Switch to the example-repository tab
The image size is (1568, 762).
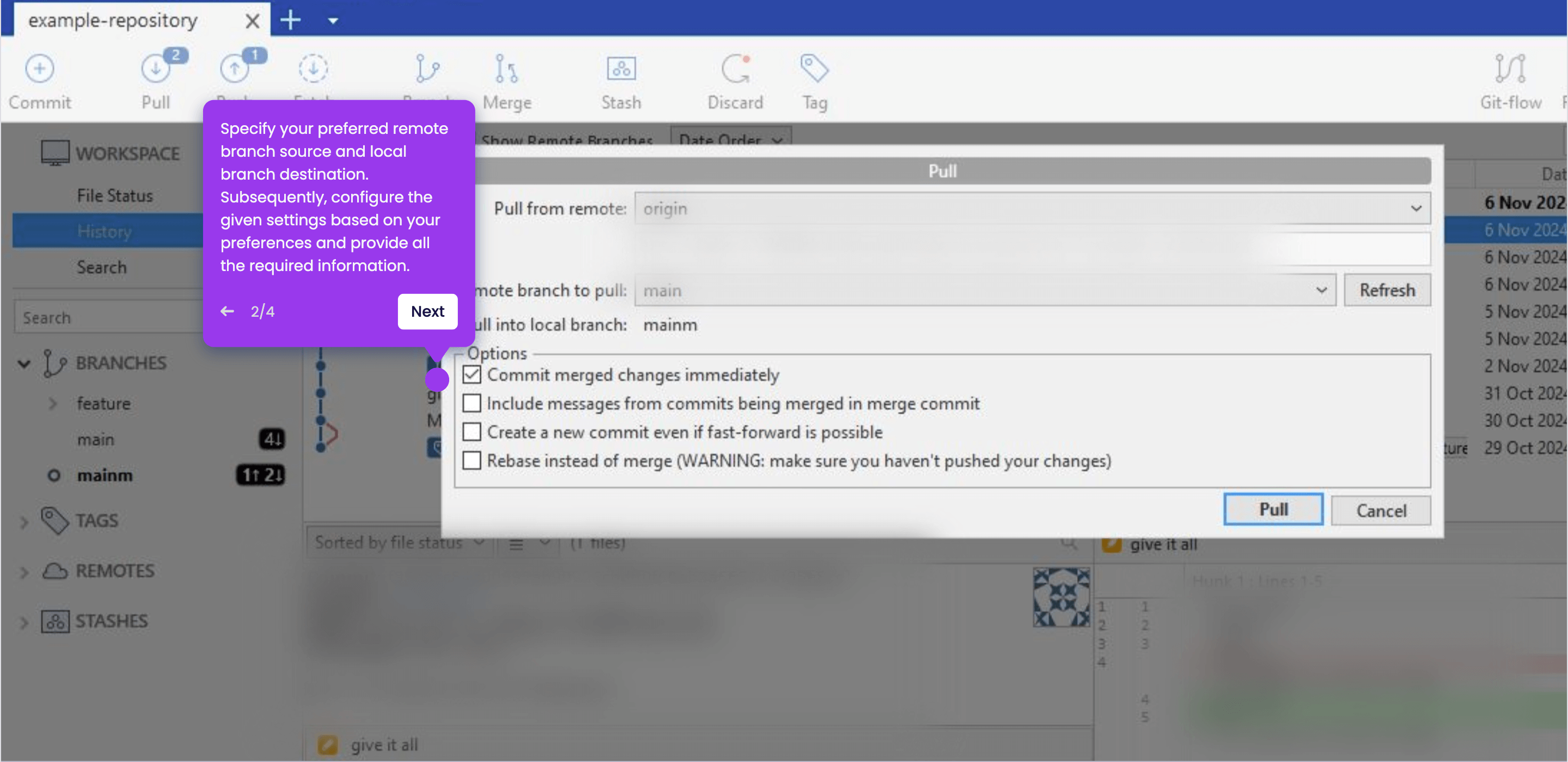(113, 20)
